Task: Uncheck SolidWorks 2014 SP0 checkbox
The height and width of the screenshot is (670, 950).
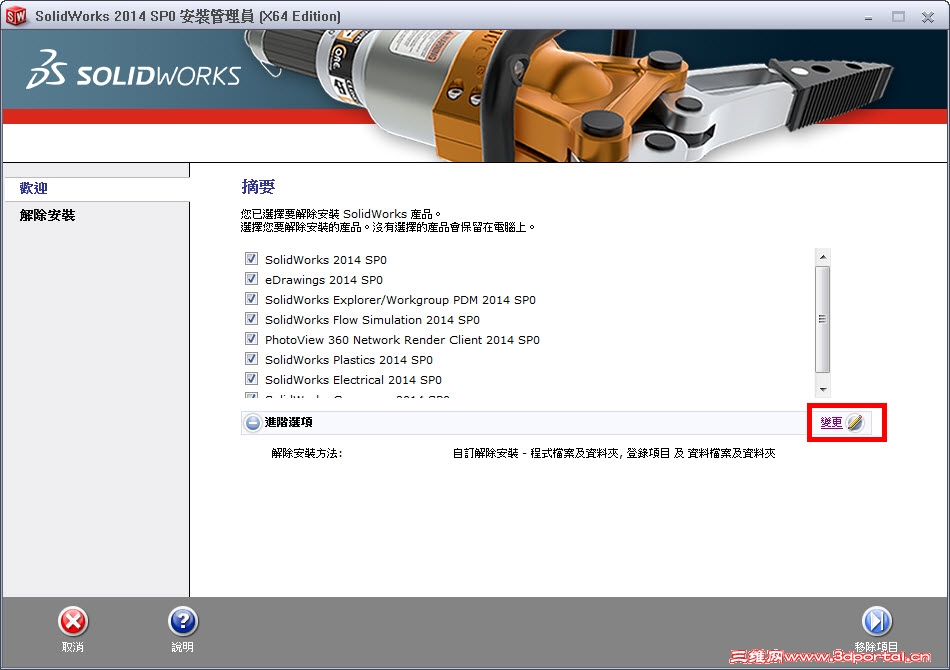Action: click(251, 259)
